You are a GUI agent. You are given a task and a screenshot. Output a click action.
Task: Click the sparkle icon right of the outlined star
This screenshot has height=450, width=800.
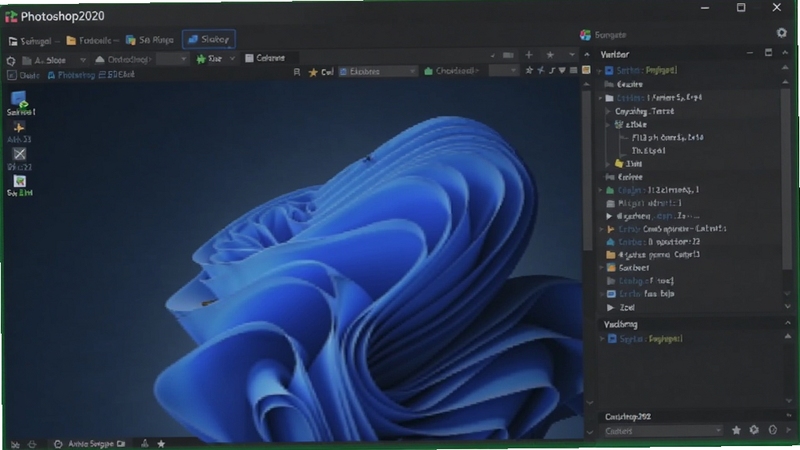(541, 70)
